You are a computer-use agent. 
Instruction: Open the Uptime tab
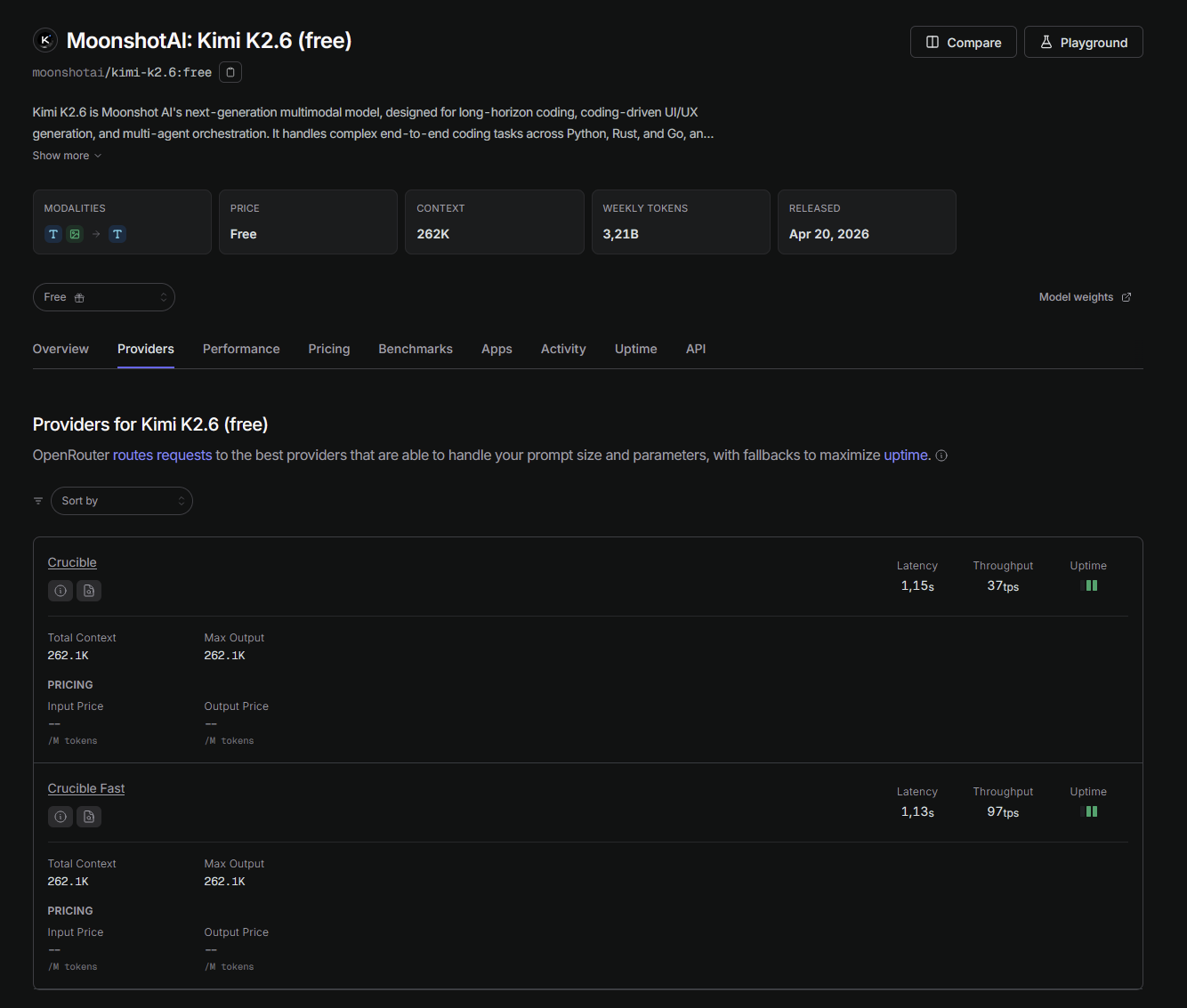(636, 349)
